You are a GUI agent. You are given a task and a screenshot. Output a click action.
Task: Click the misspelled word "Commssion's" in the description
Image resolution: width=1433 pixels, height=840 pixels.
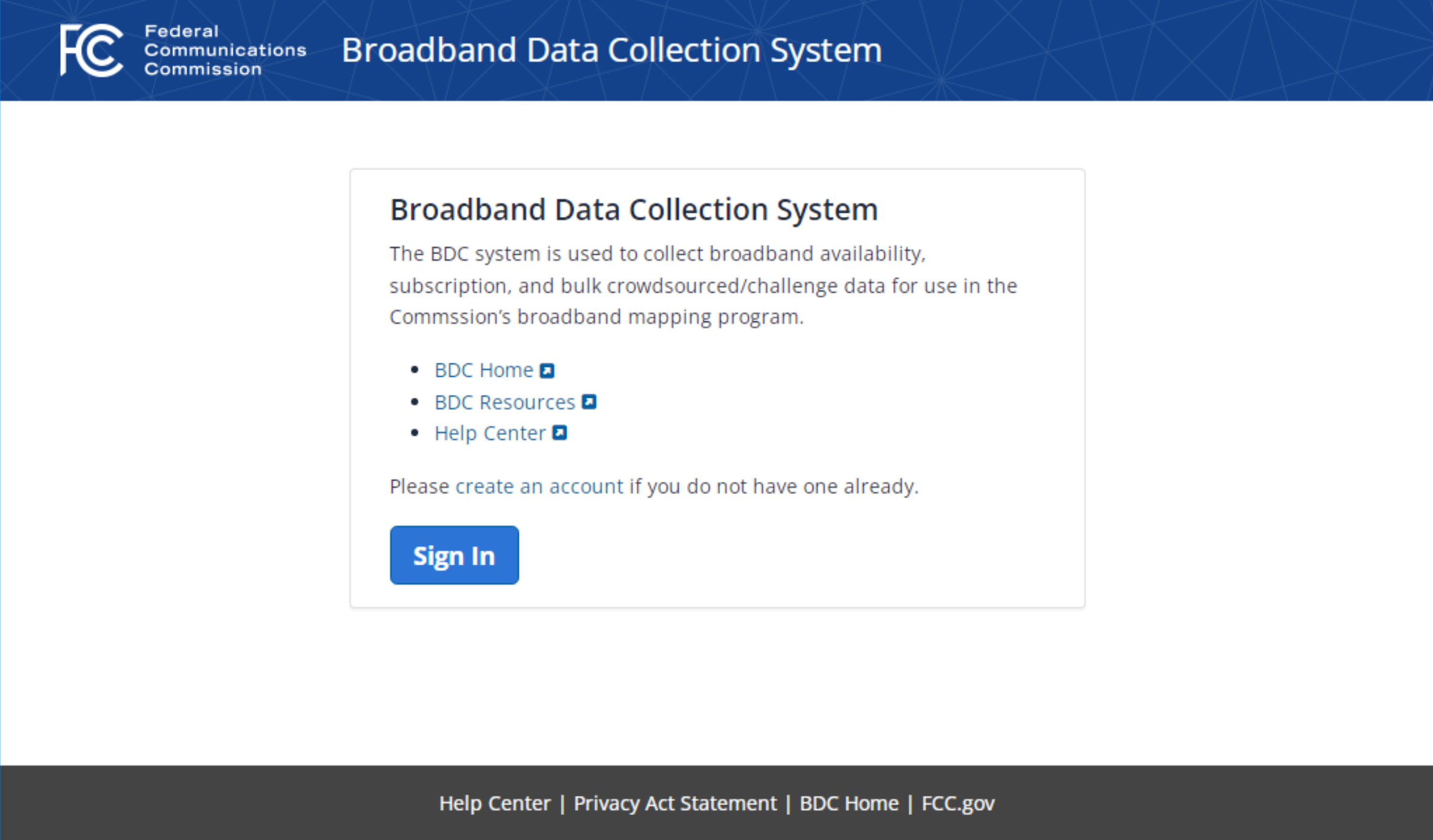(x=450, y=317)
